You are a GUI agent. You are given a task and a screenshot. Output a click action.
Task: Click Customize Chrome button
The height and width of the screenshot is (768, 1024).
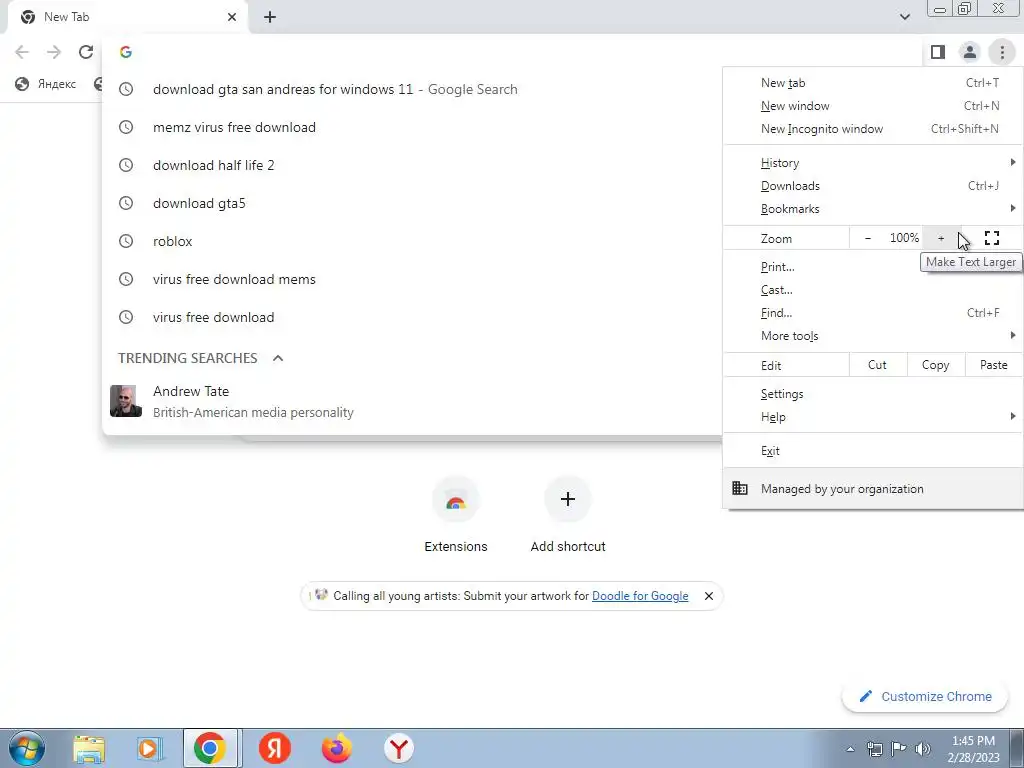pyautogui.click(x=926, y=696)
